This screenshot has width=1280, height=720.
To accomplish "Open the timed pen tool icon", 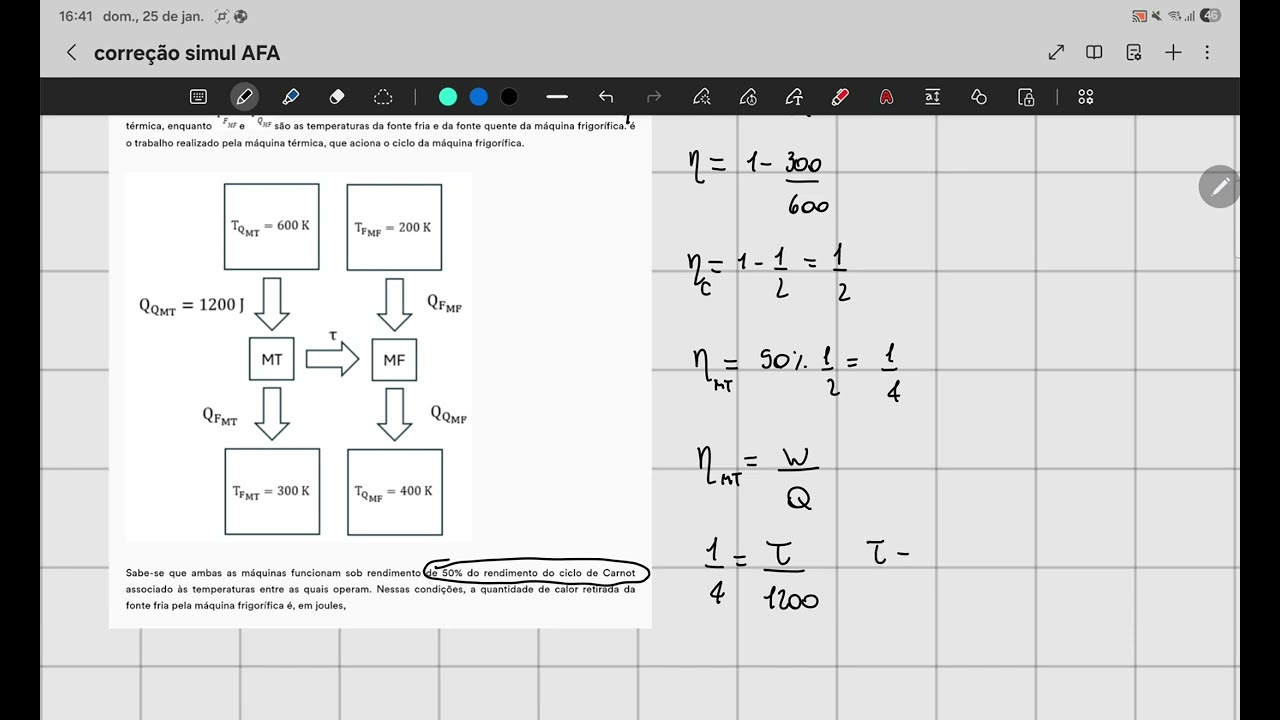I will point(748,97).
